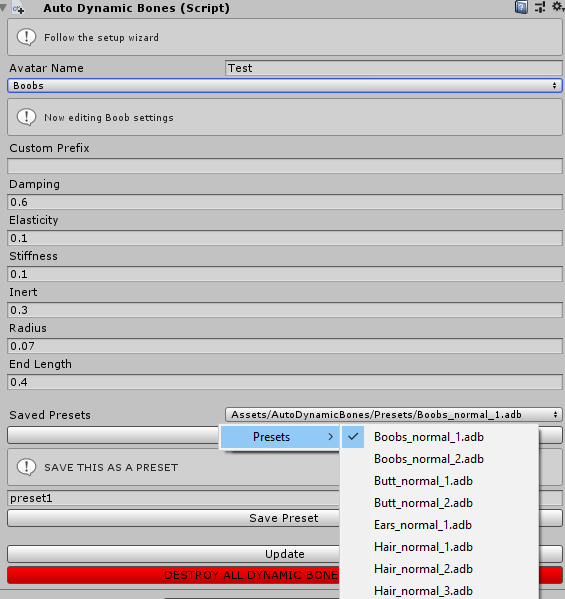Viewport: 565px width, 599px height.
Task: Click the Radius value field
Action: [285, 346]
